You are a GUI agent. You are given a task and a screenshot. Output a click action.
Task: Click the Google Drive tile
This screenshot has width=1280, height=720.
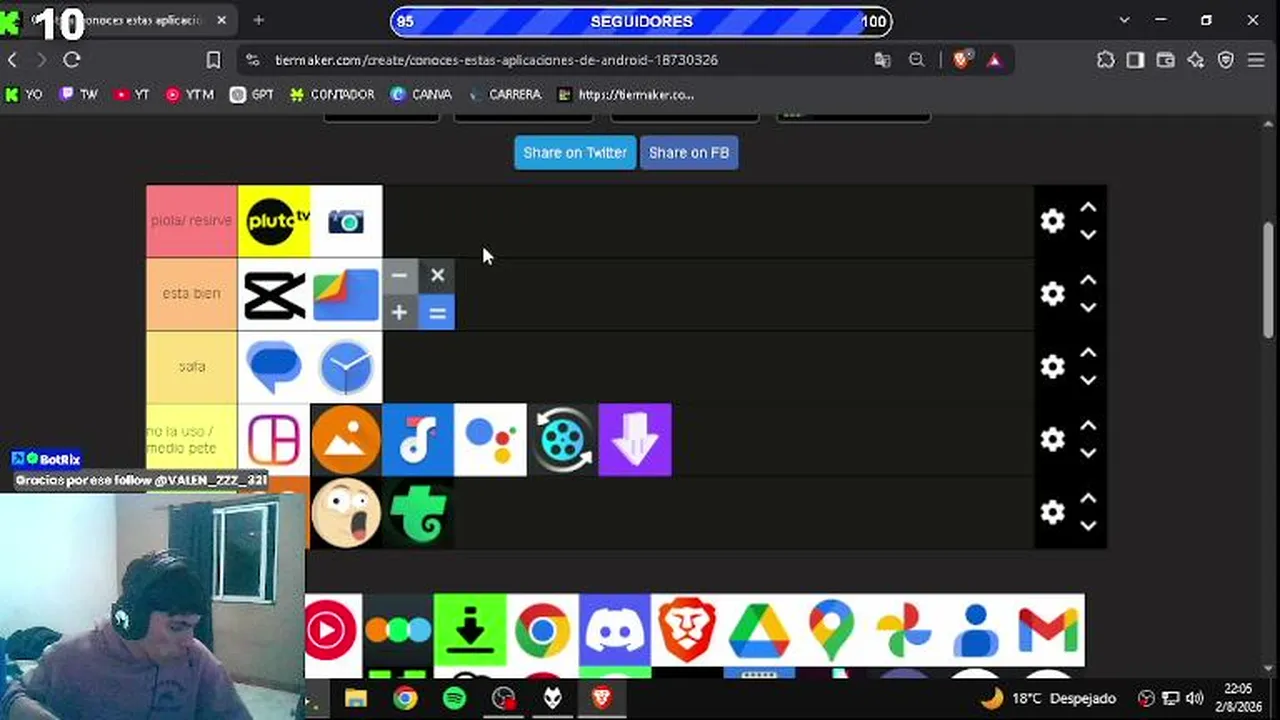point(759,630)
